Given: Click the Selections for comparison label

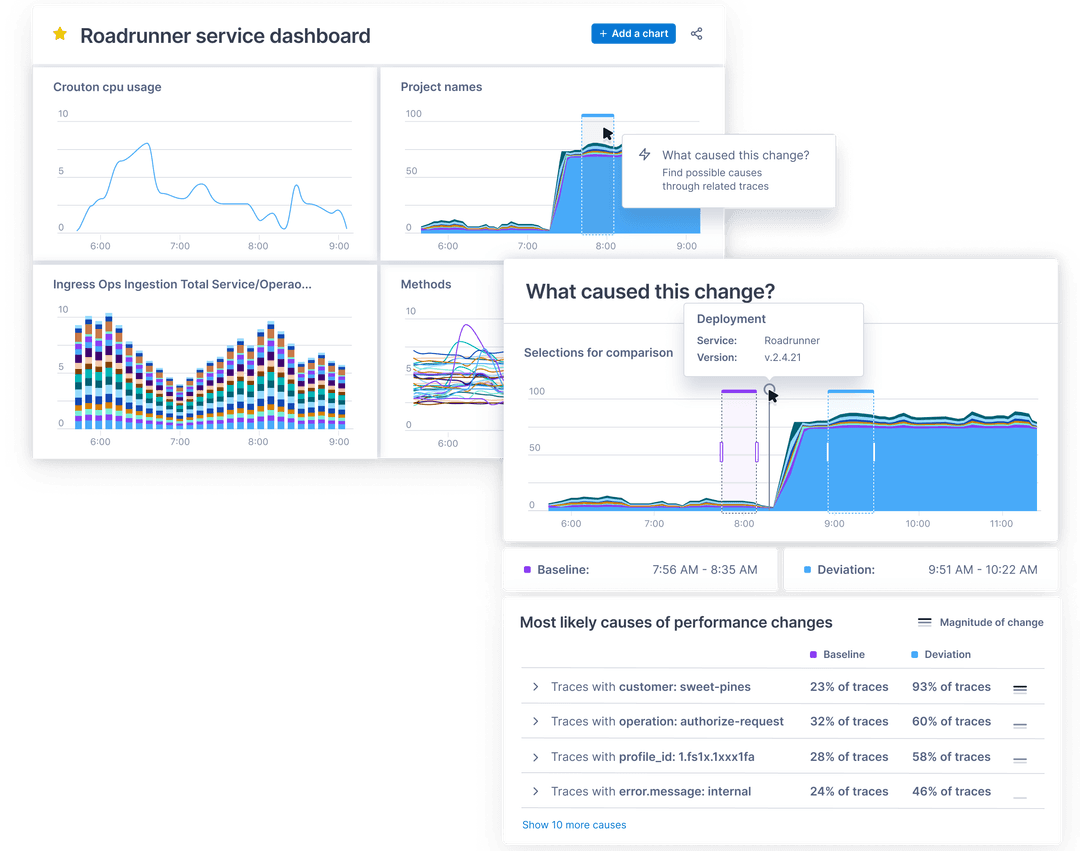Looking at the screenshot, I should pos(598,353).
